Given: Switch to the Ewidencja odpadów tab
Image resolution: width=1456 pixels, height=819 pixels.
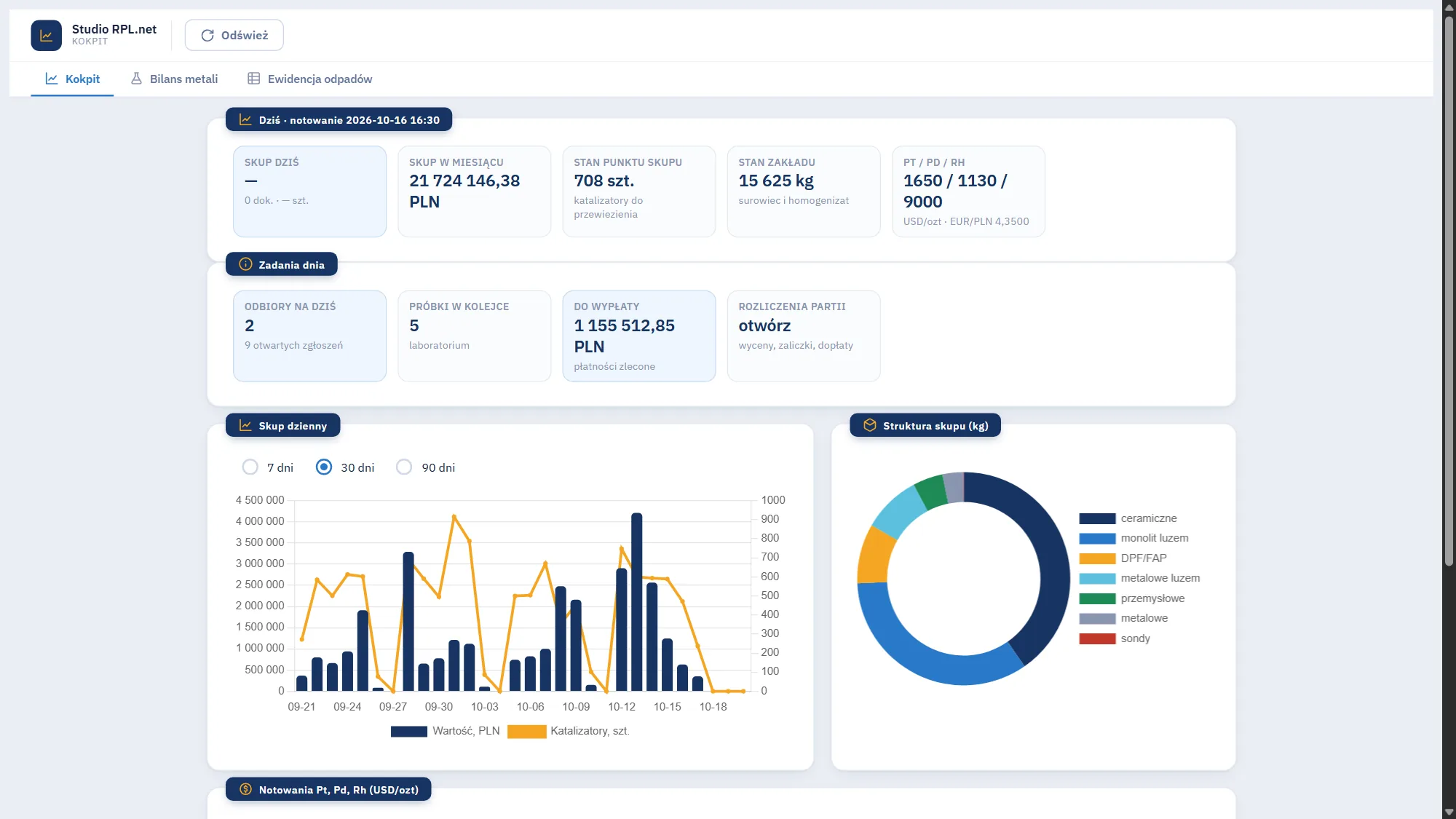Looking at the screenshot, I should [309, 79].
